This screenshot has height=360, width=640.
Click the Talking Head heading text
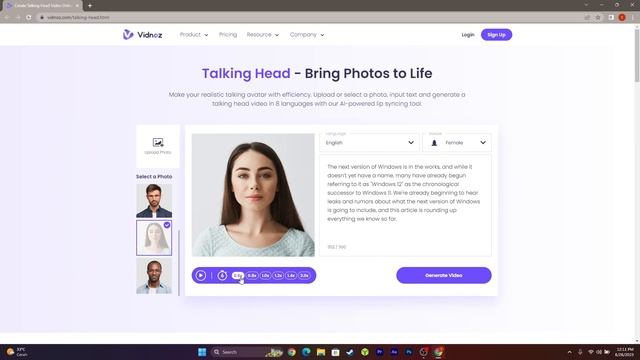click(246, 73)
